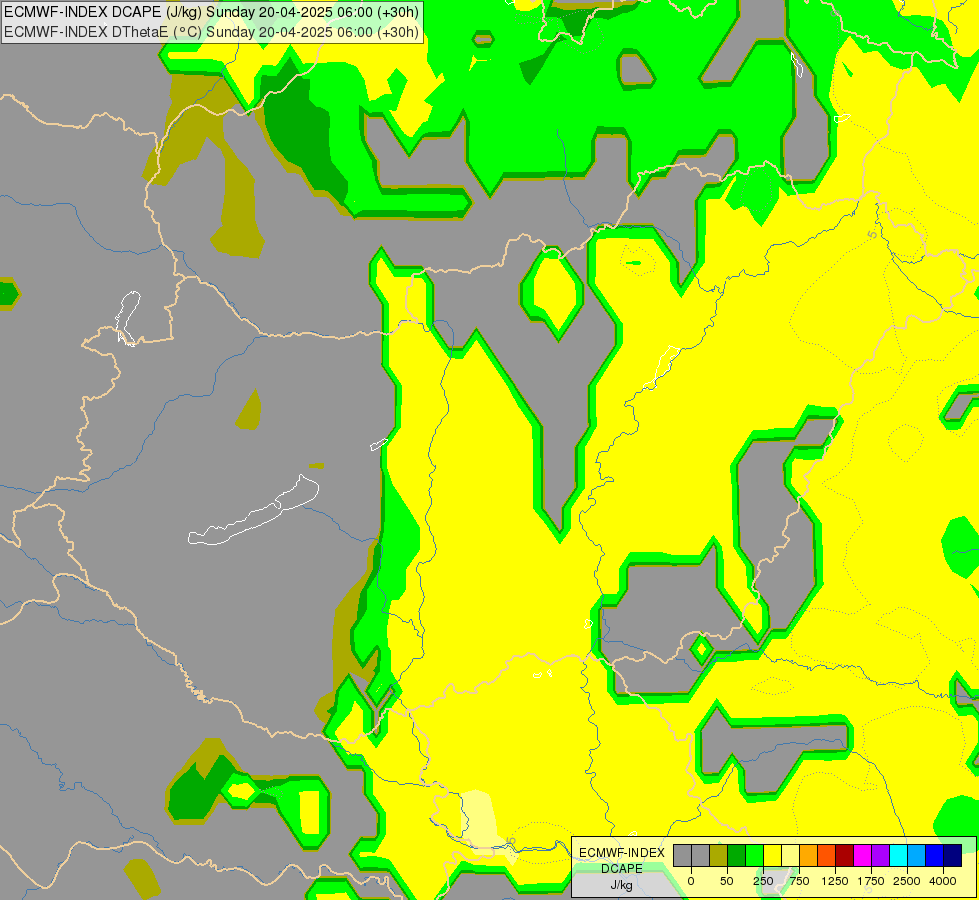This screenshot has width=979, height=900.
Task: Click the dark green legend swatch
Action: [x=737, y=855]
